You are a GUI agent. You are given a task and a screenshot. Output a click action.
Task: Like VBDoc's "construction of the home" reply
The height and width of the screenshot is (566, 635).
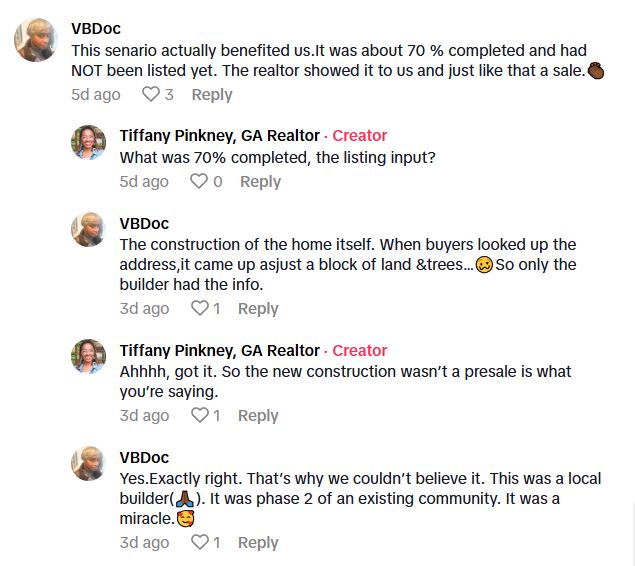point(199,308)
